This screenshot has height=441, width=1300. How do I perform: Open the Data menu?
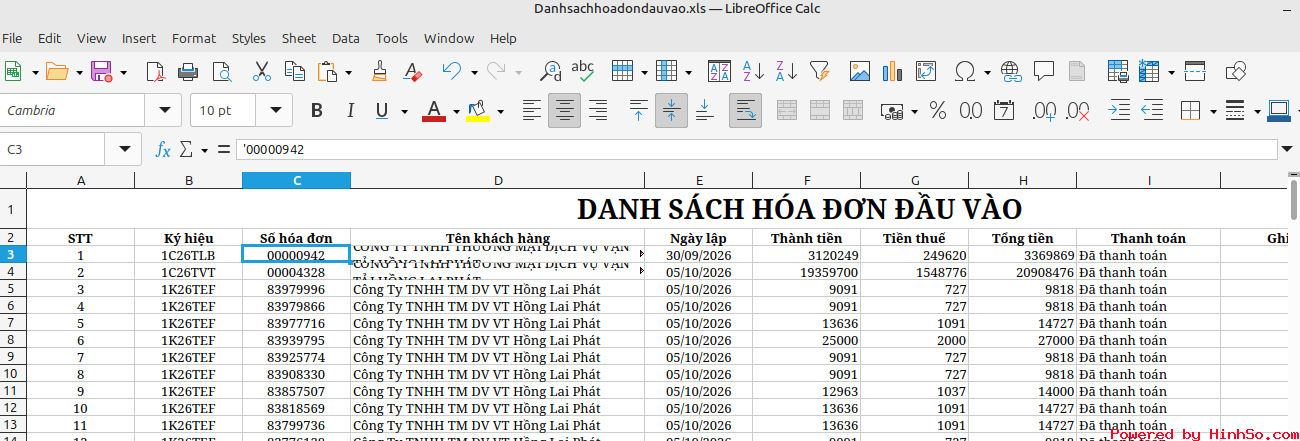pyautogui.click(x=346, y=38)
